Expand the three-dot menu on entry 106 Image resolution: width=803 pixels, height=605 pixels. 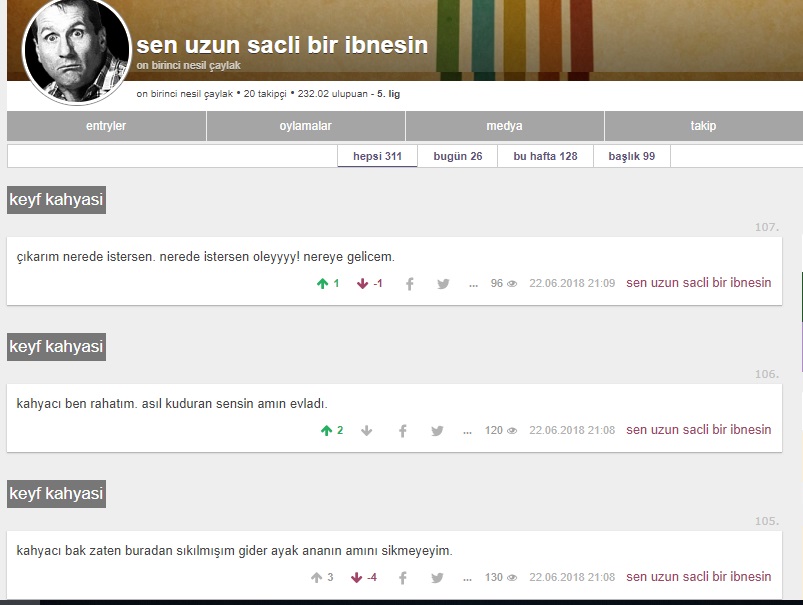point(467,431)
